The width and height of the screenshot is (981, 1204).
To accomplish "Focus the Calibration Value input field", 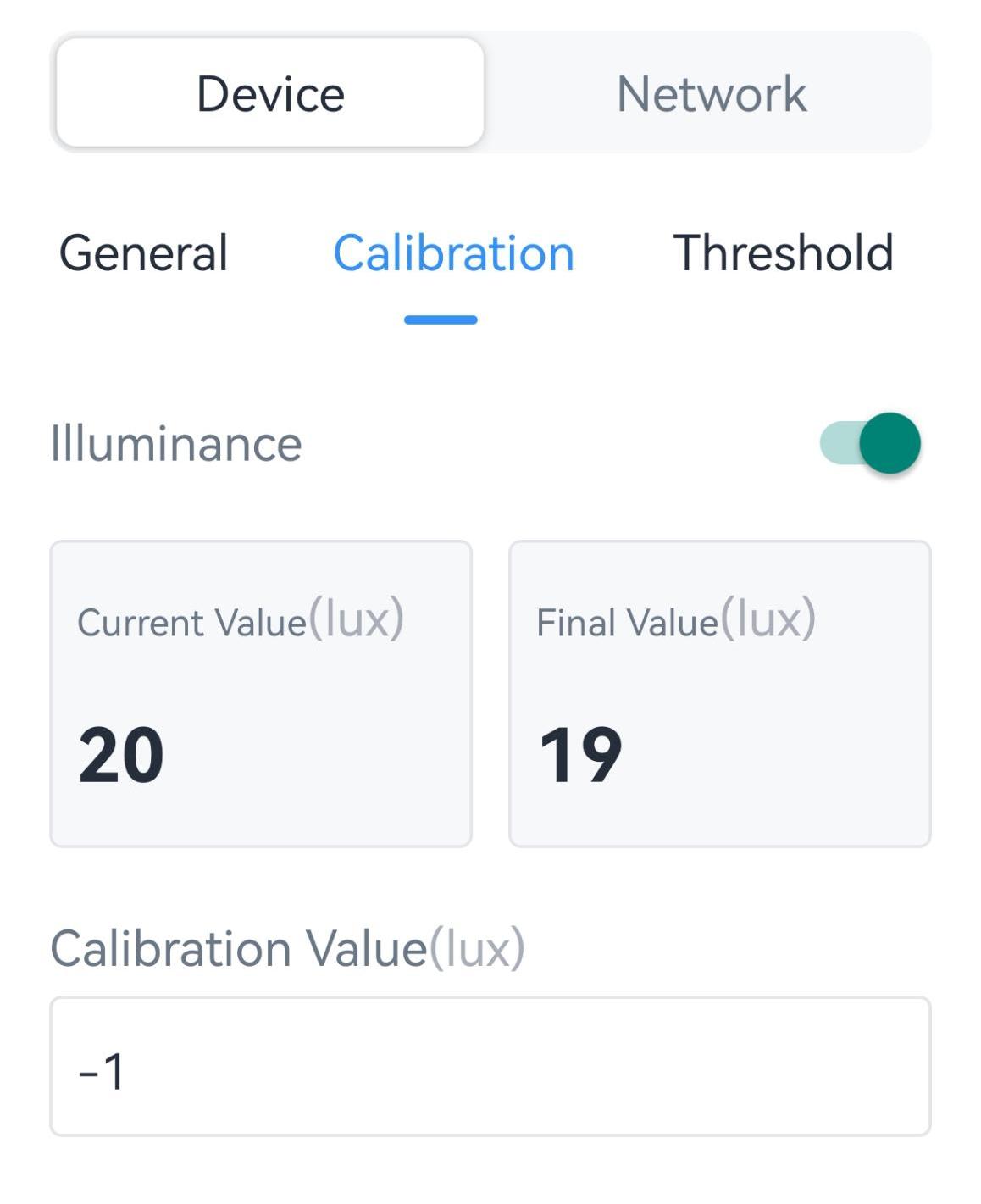I will pyautogui.click(x=490, y=1066).
